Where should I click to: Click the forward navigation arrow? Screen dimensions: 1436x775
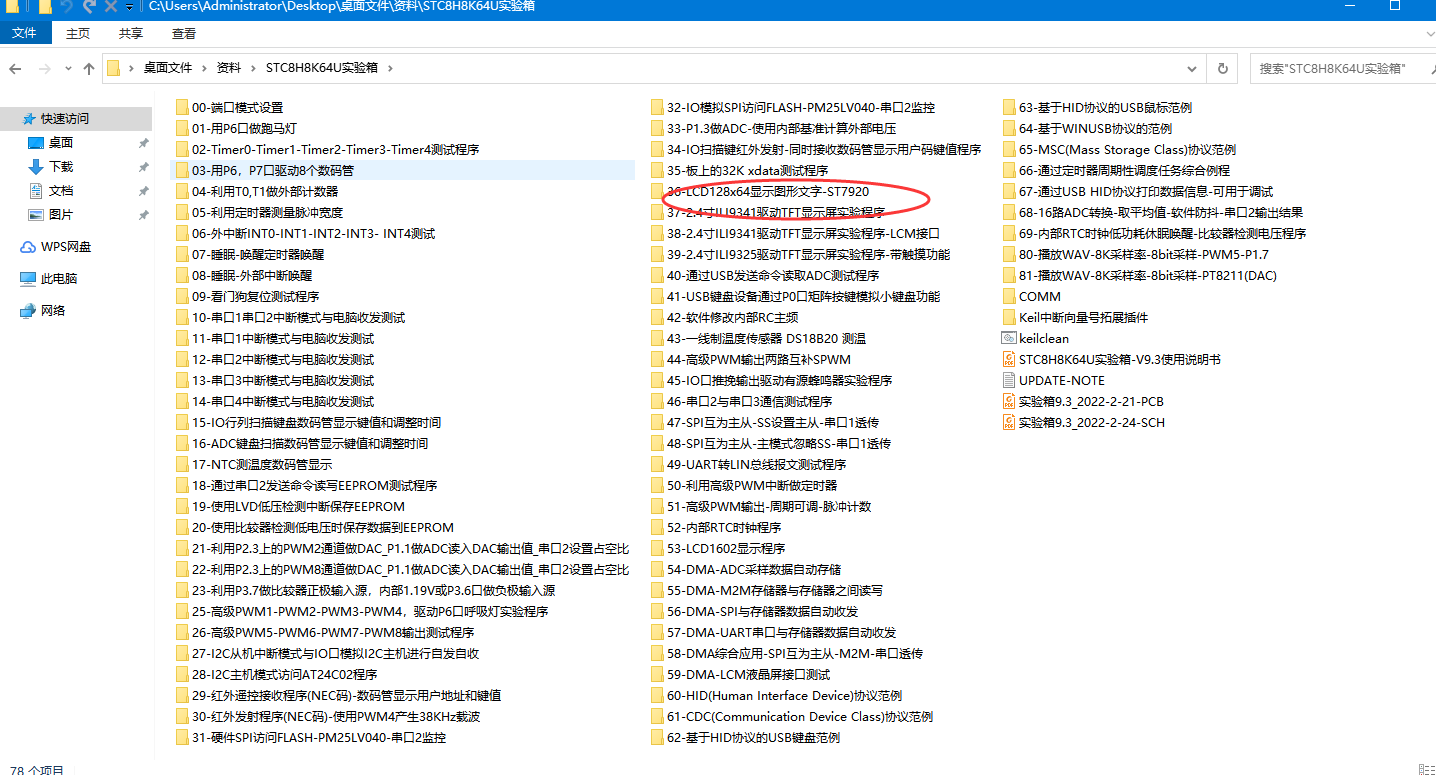[x=44, y=68]
